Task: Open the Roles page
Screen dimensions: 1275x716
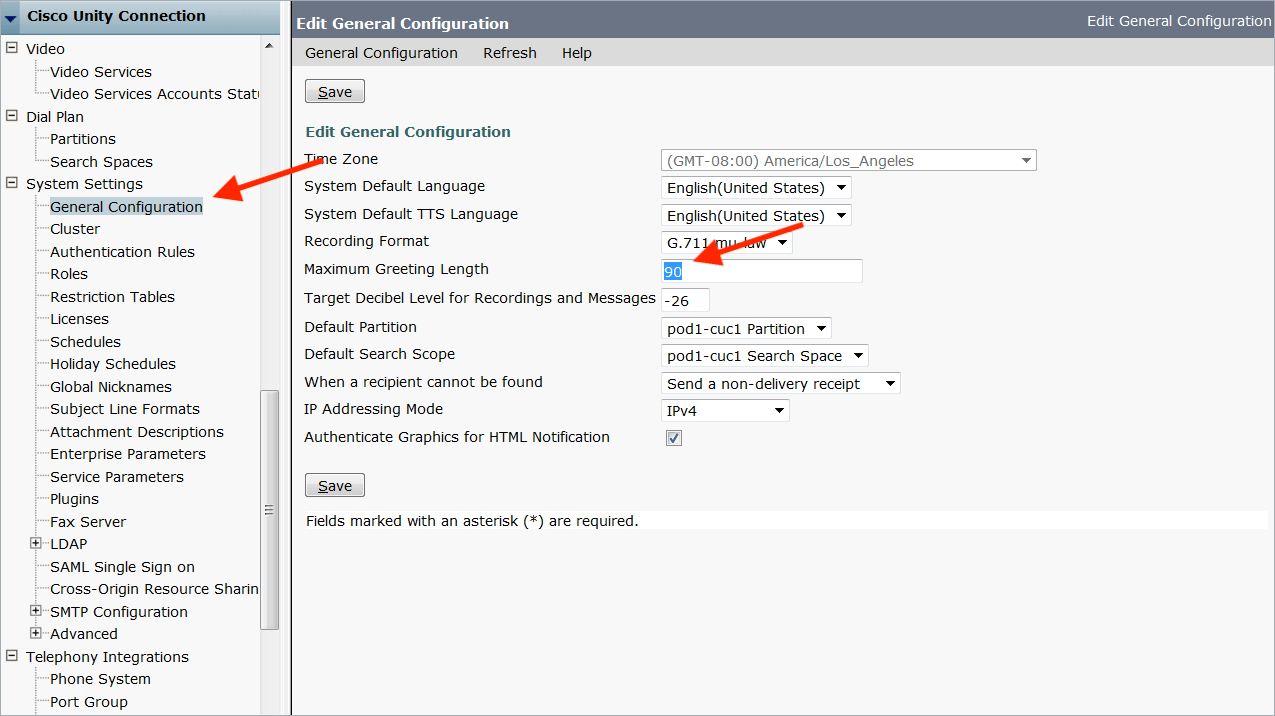Action: tap(69, 274)
